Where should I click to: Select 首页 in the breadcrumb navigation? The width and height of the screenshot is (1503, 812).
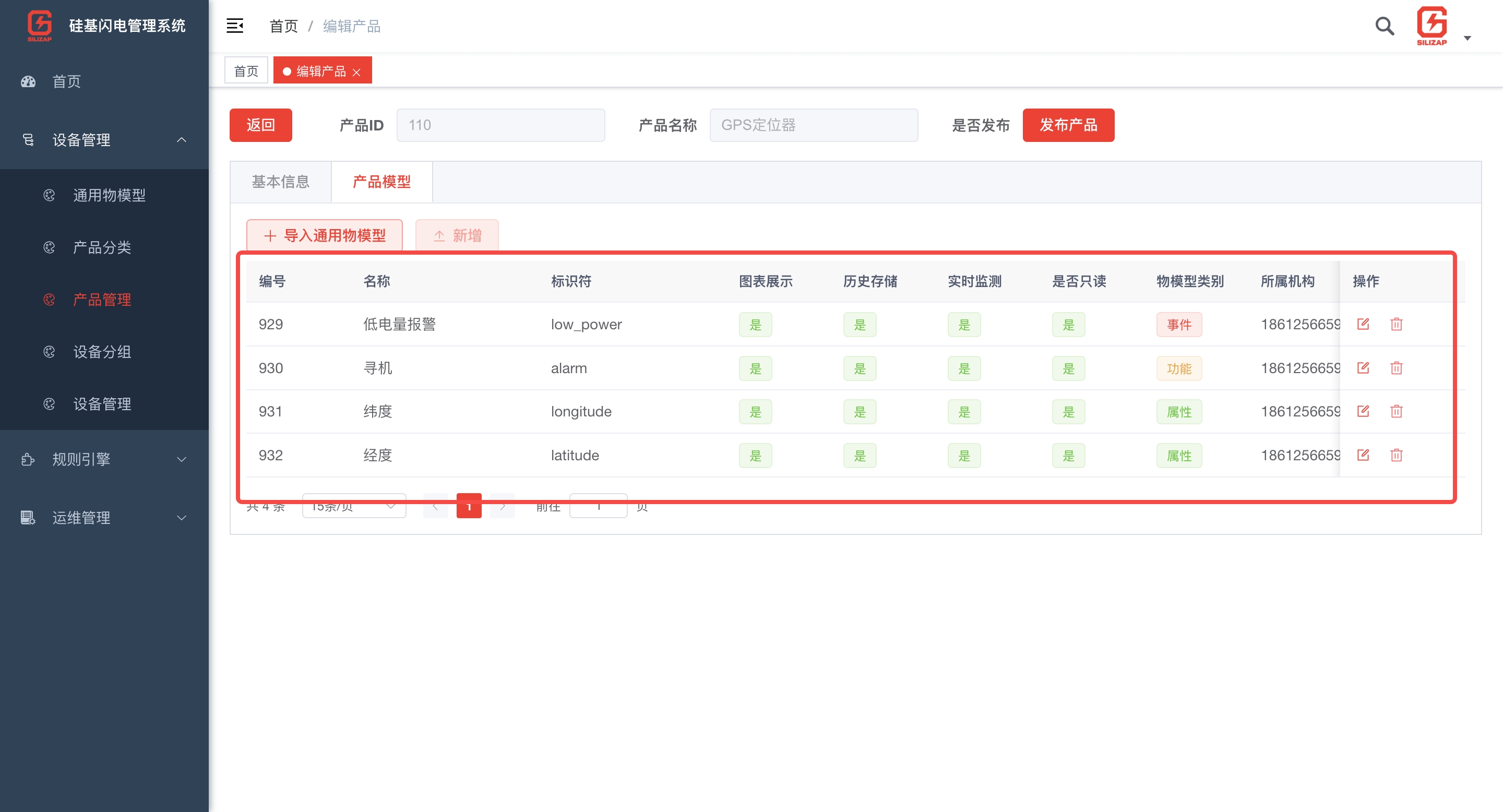click(x=283, y=26)
